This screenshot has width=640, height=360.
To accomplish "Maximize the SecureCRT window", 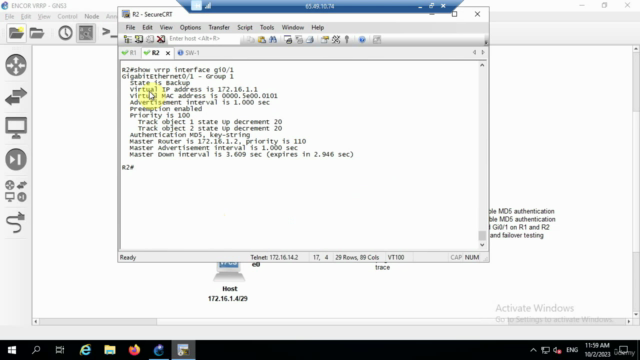I will click(454, 14).
